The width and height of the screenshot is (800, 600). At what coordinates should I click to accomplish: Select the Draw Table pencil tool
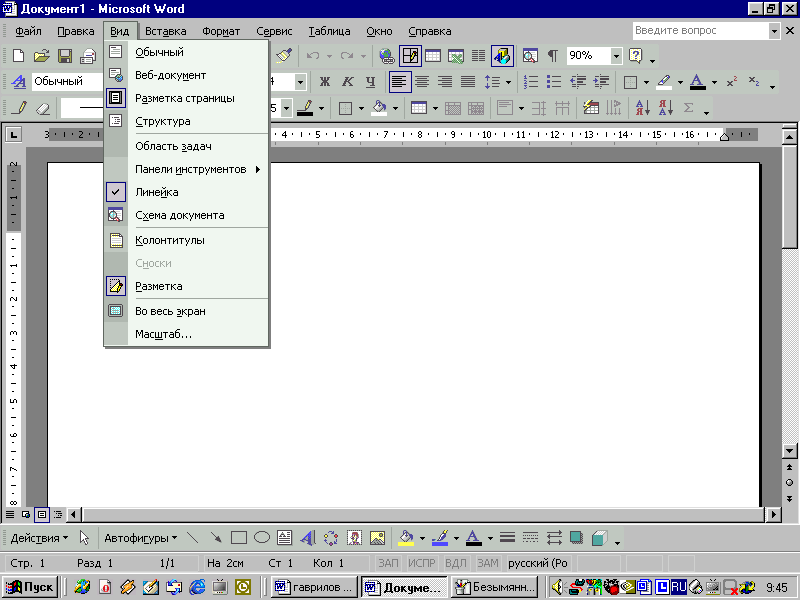(19, 108)
